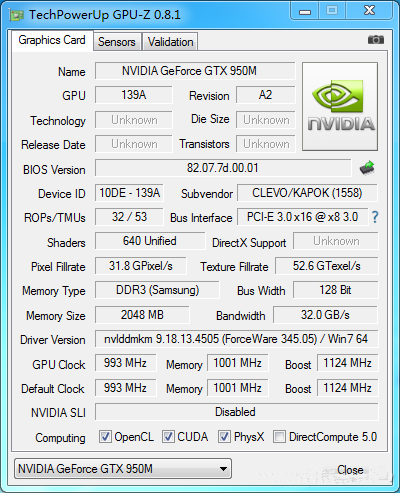400x493 pixels.
Task: Click the GPU-Z title bar icon
Action: click(x=16, y=15)
